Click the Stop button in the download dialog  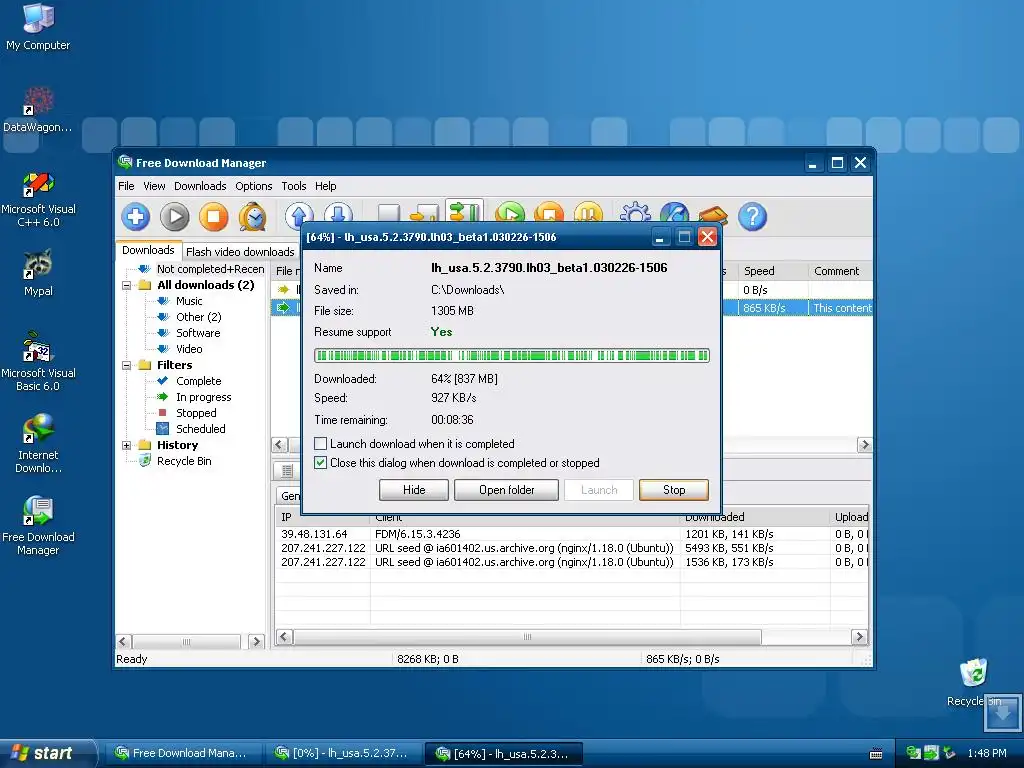pyautogui.click(x=674, y=490)
